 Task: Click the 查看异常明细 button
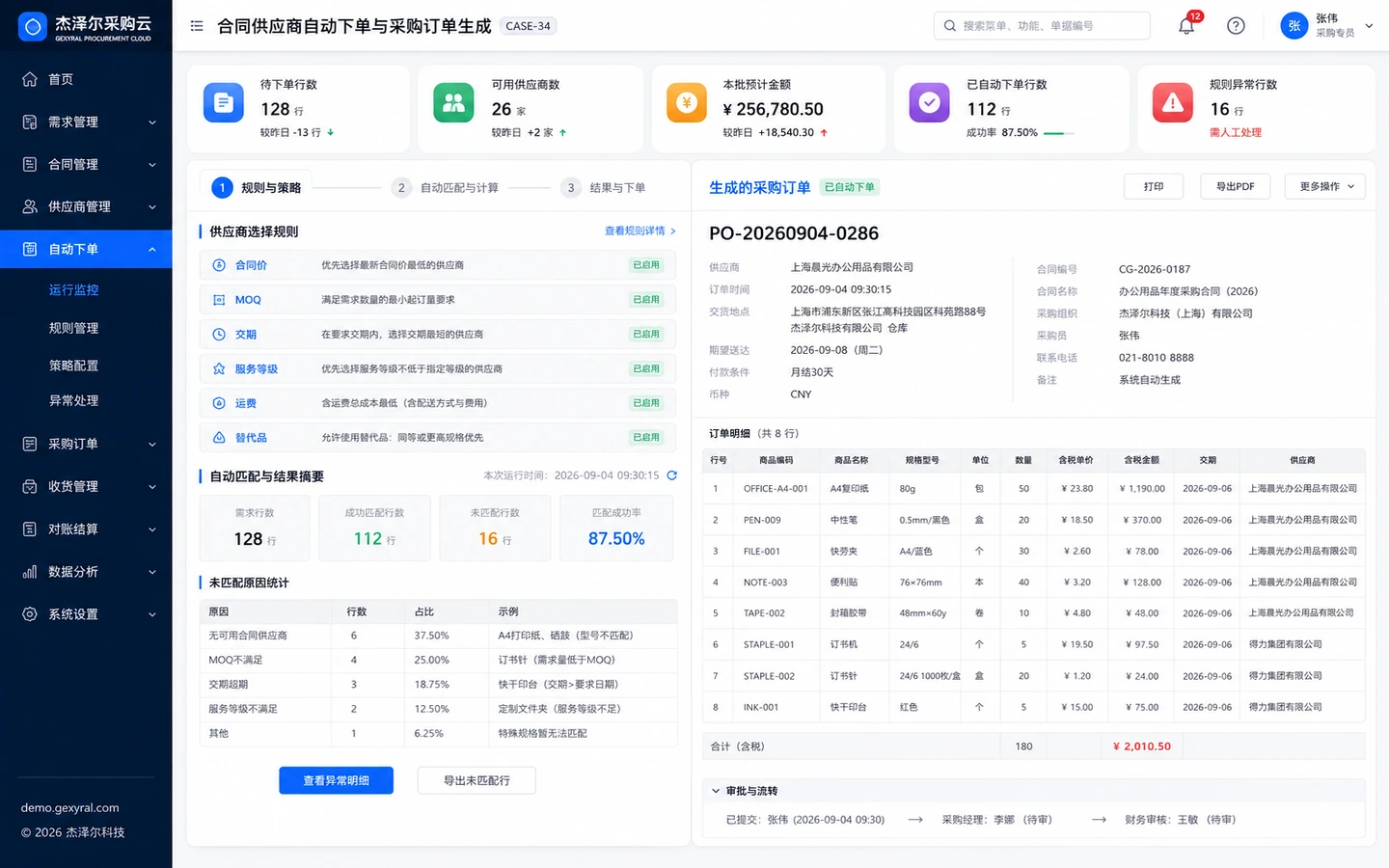336,780
